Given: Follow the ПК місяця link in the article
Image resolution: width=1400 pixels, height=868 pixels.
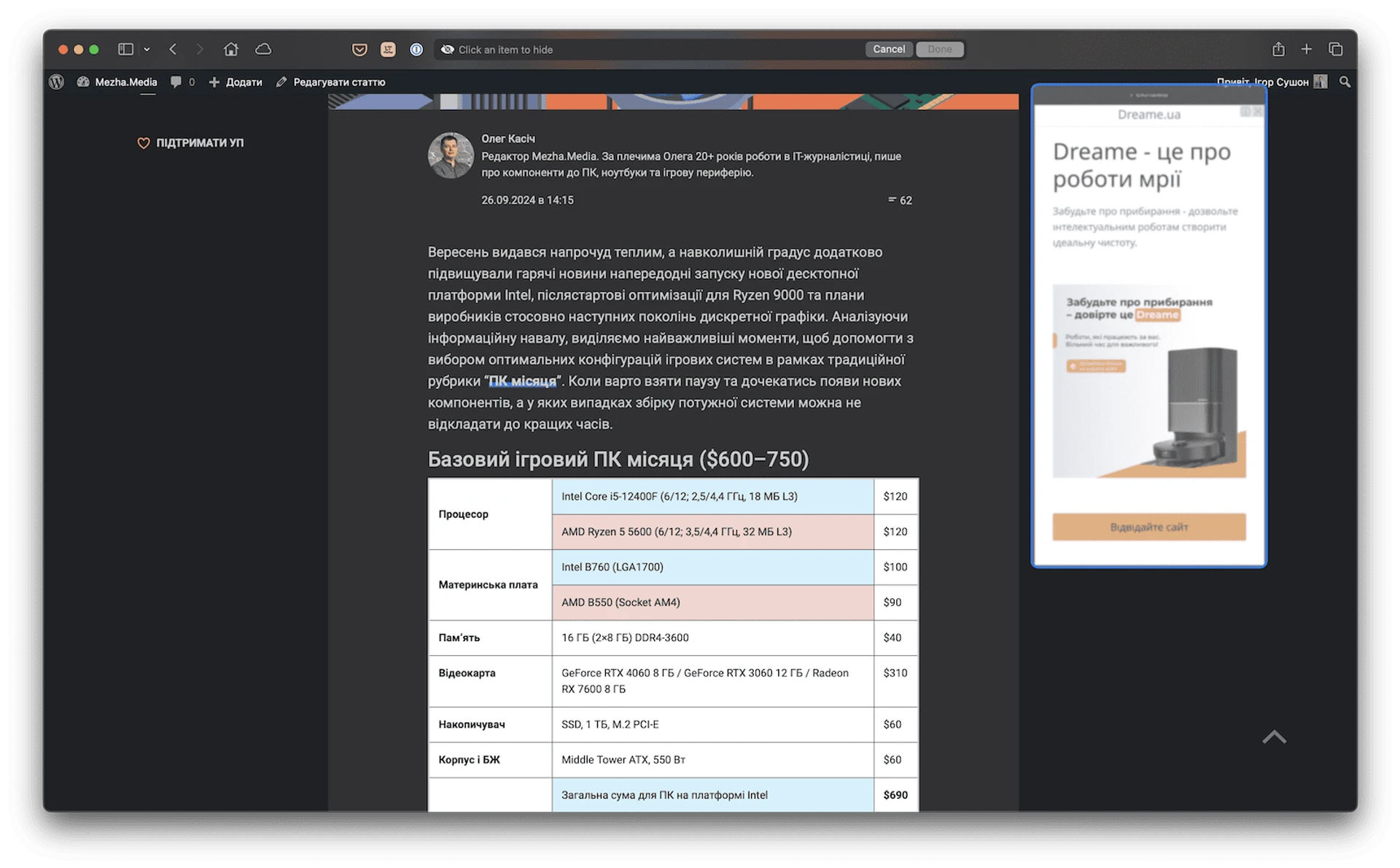Looking at the screenshot, I should coord(522,381).
